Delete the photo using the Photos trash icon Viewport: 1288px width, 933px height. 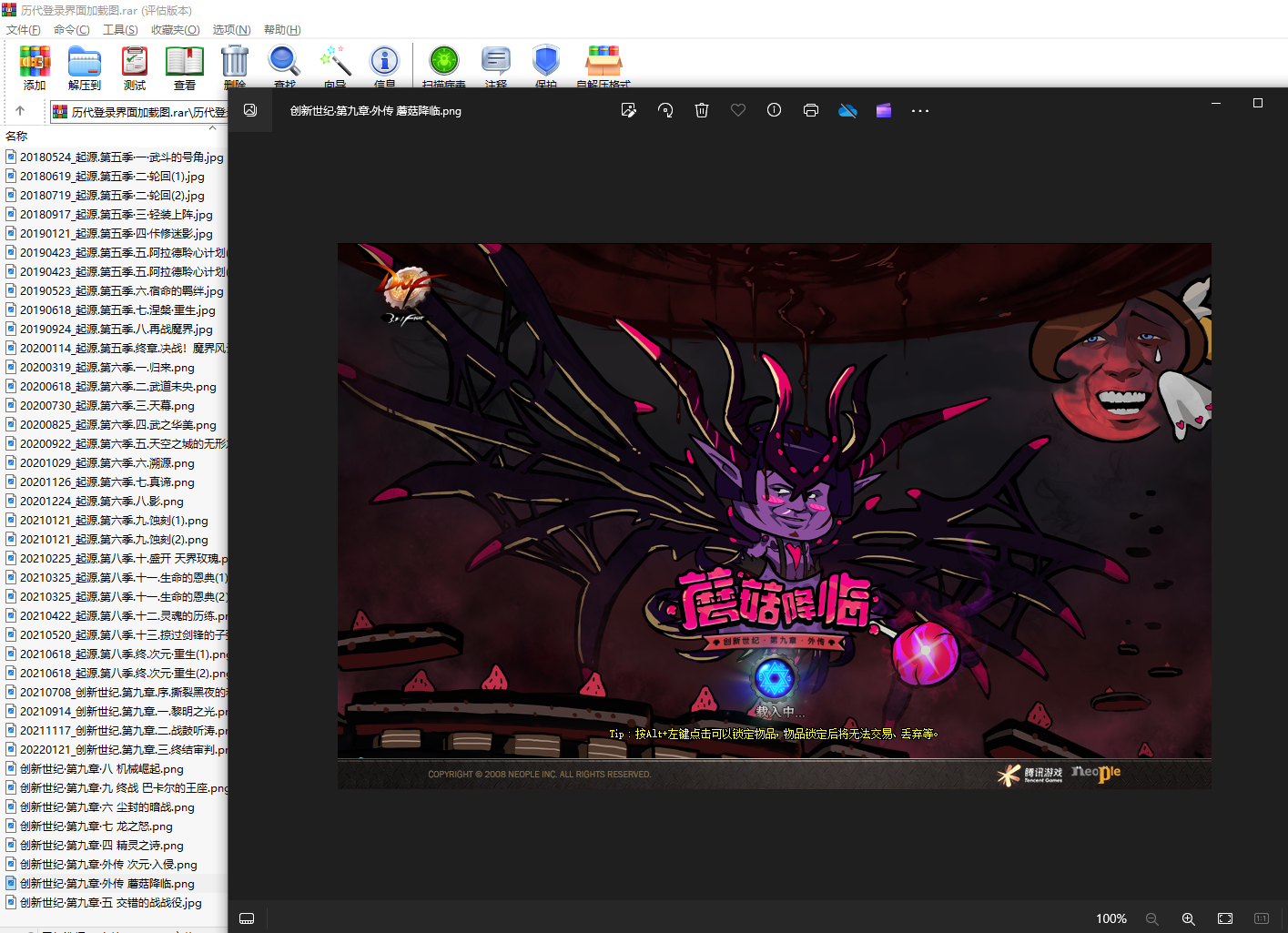[x=702, y=110]
